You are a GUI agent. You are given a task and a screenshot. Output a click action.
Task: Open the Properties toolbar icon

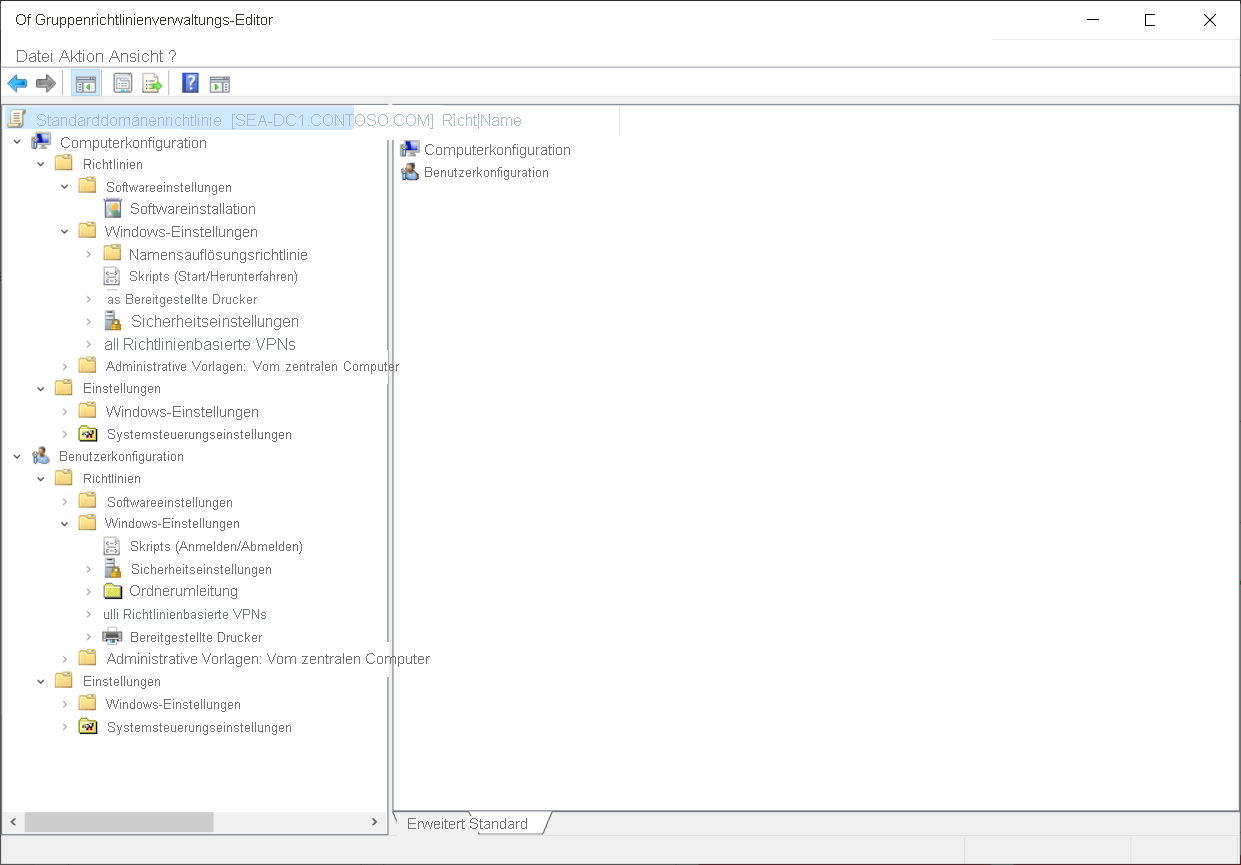tap(121, 83)
